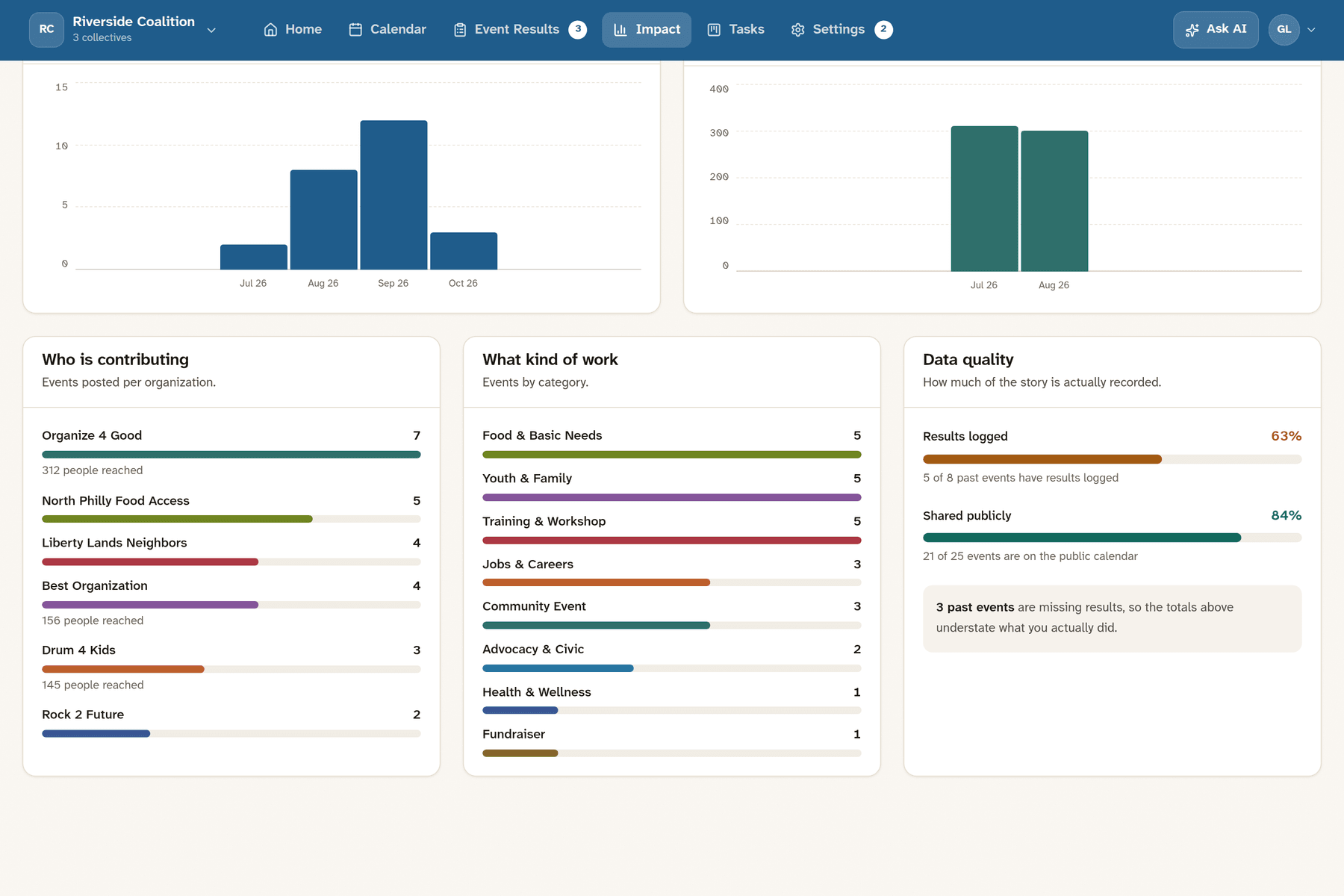Click the Best Organization label
Viewport: 1344px width, 896px height.
pyautogui.click(x=95, y=585)
